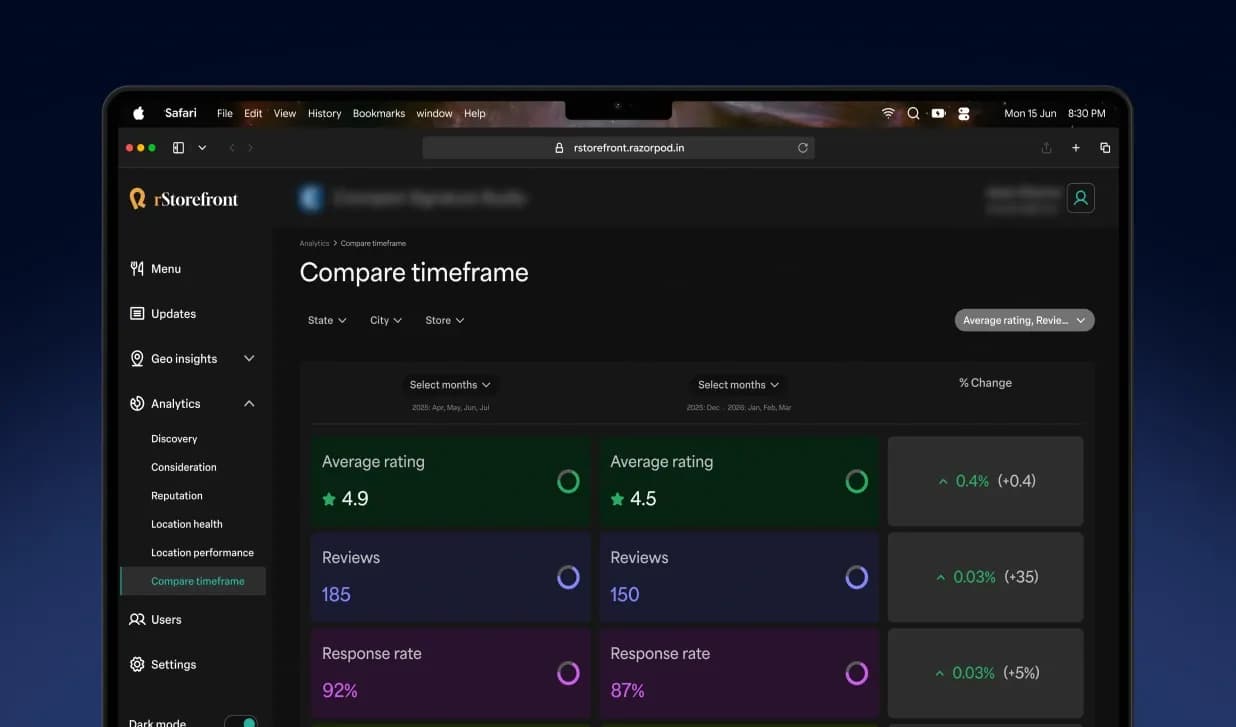The image size is (1236, 727).
Task: Click the ring icon on Reviews 150 card
Action: (x=857, y=577)
